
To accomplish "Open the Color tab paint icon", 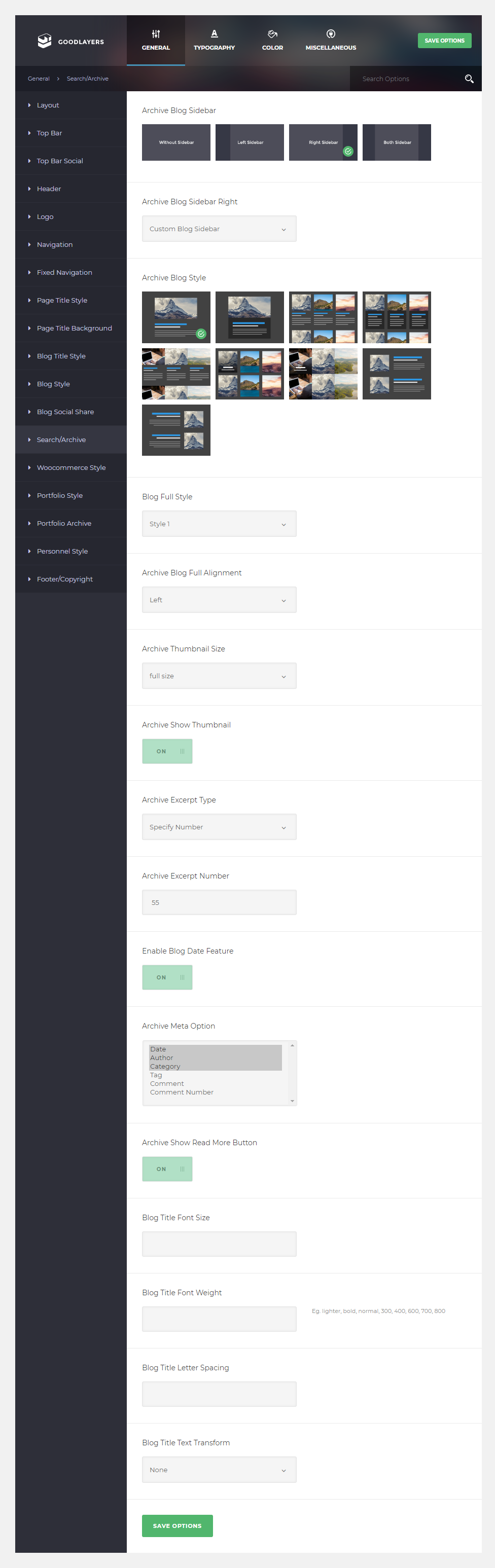I will point(272,34).
